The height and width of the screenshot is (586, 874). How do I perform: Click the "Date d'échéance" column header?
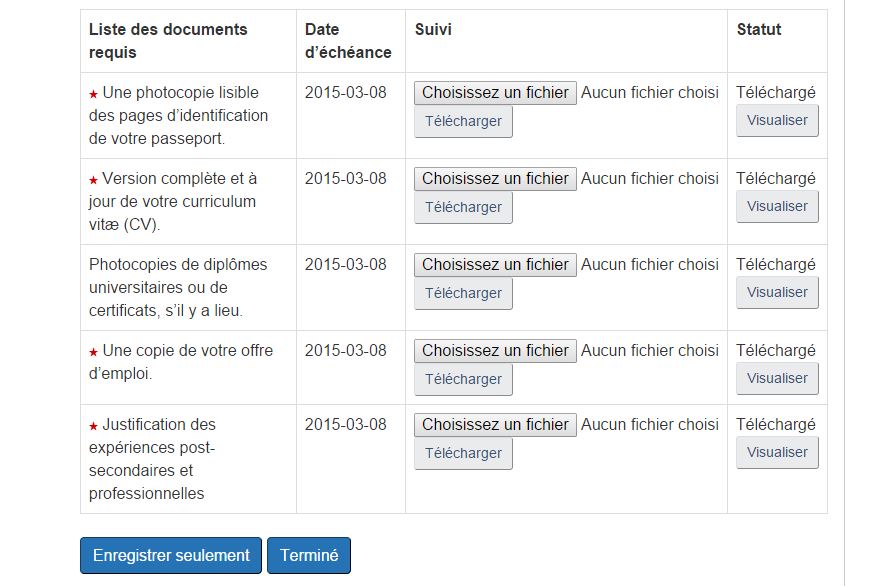(348, 41)
